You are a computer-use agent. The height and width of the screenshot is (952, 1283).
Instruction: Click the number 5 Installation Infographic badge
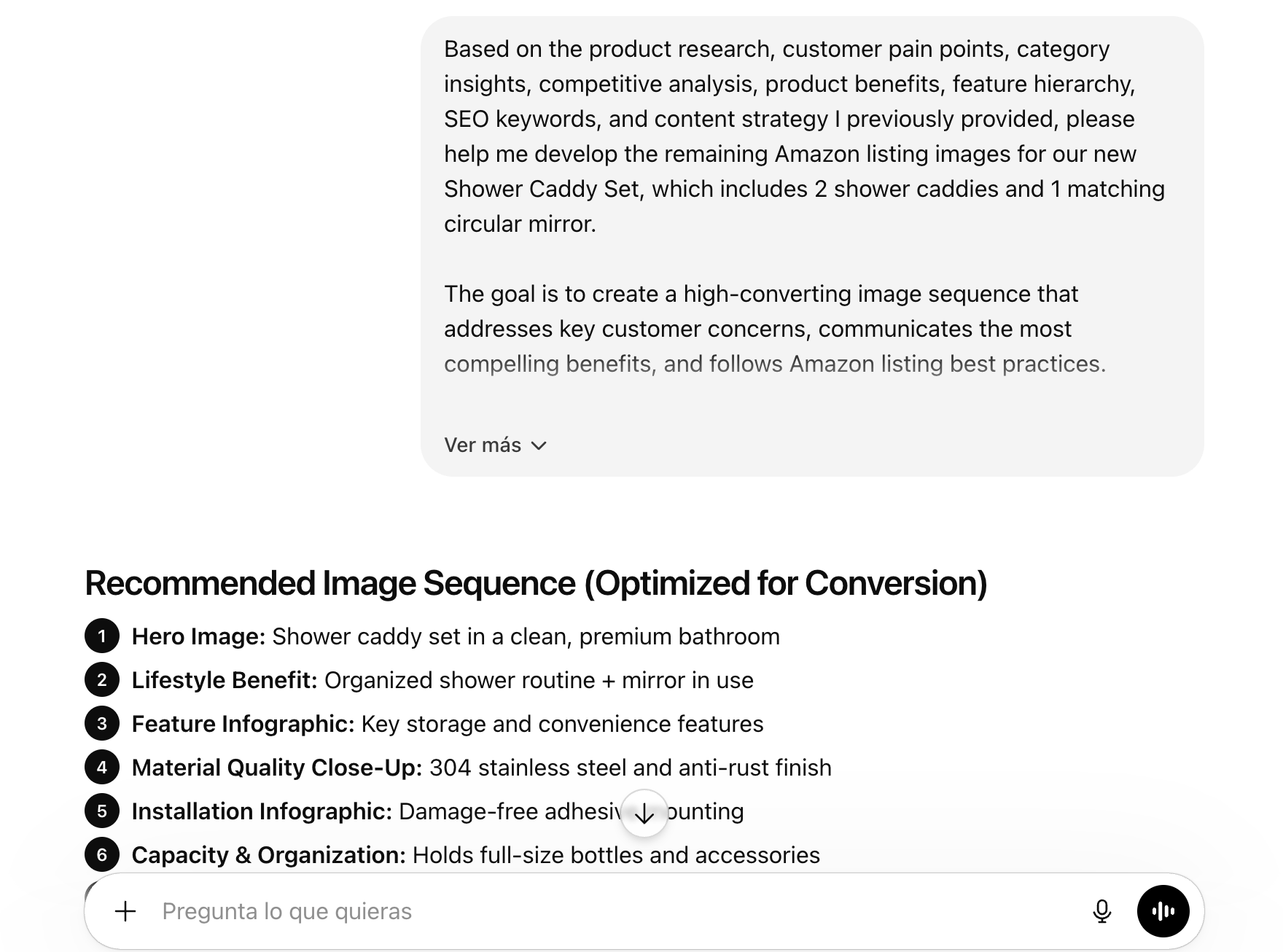(102, 811)
